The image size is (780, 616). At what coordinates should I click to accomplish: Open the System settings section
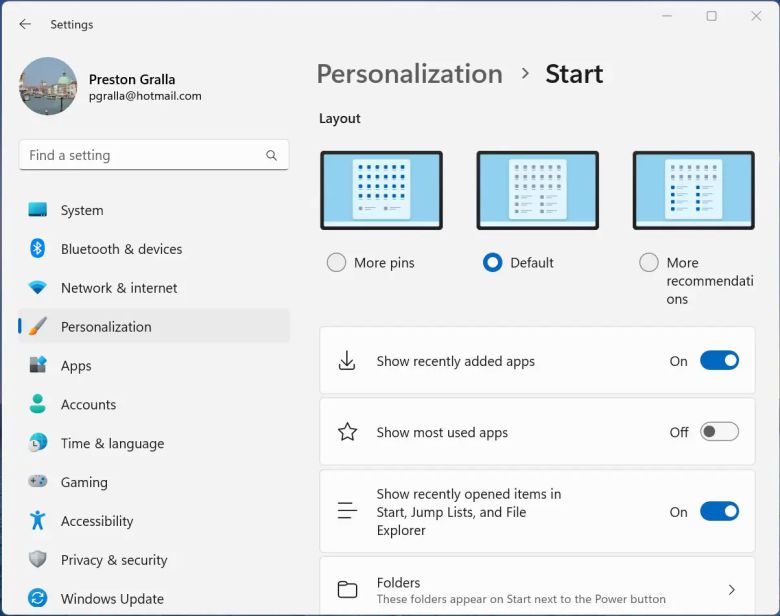pyautogui.click(x=82, y=211)
